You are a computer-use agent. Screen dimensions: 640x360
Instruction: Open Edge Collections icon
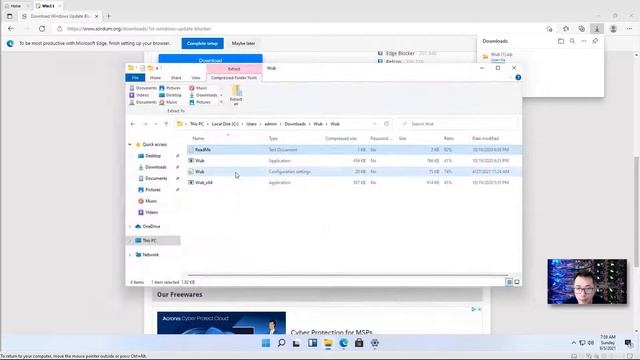581,29
